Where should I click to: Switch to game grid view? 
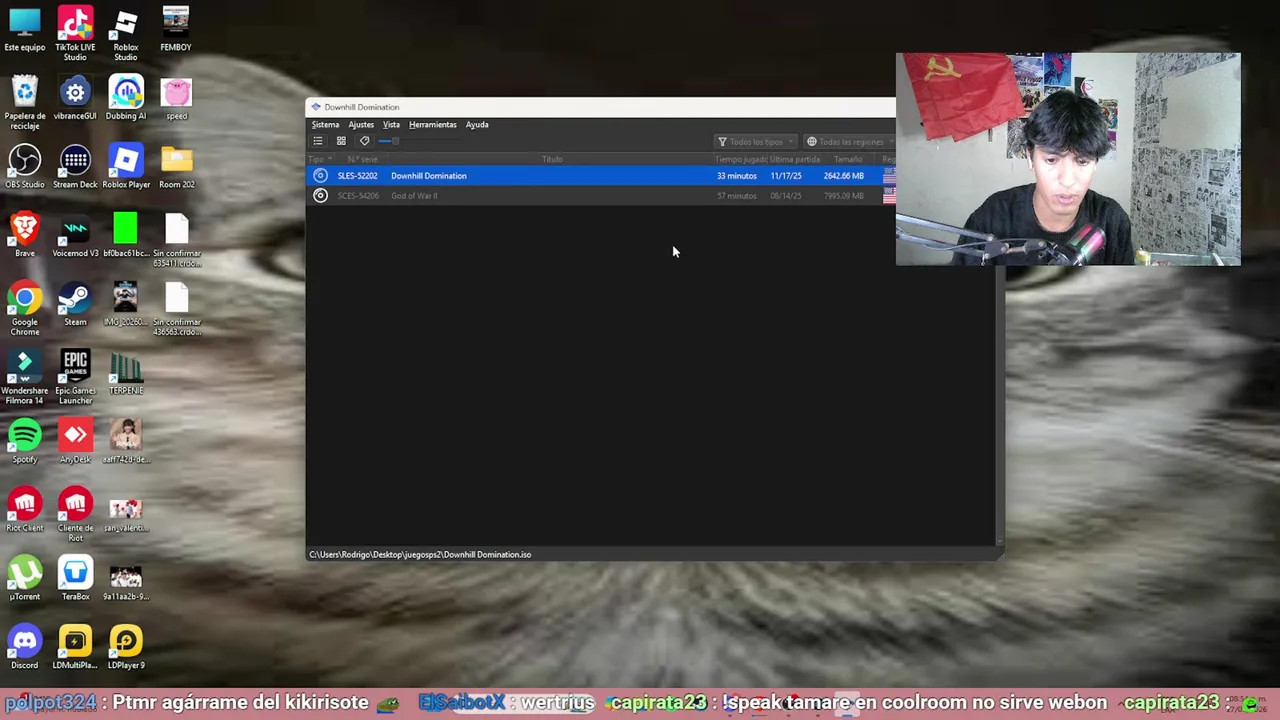(x=341, y=141)
